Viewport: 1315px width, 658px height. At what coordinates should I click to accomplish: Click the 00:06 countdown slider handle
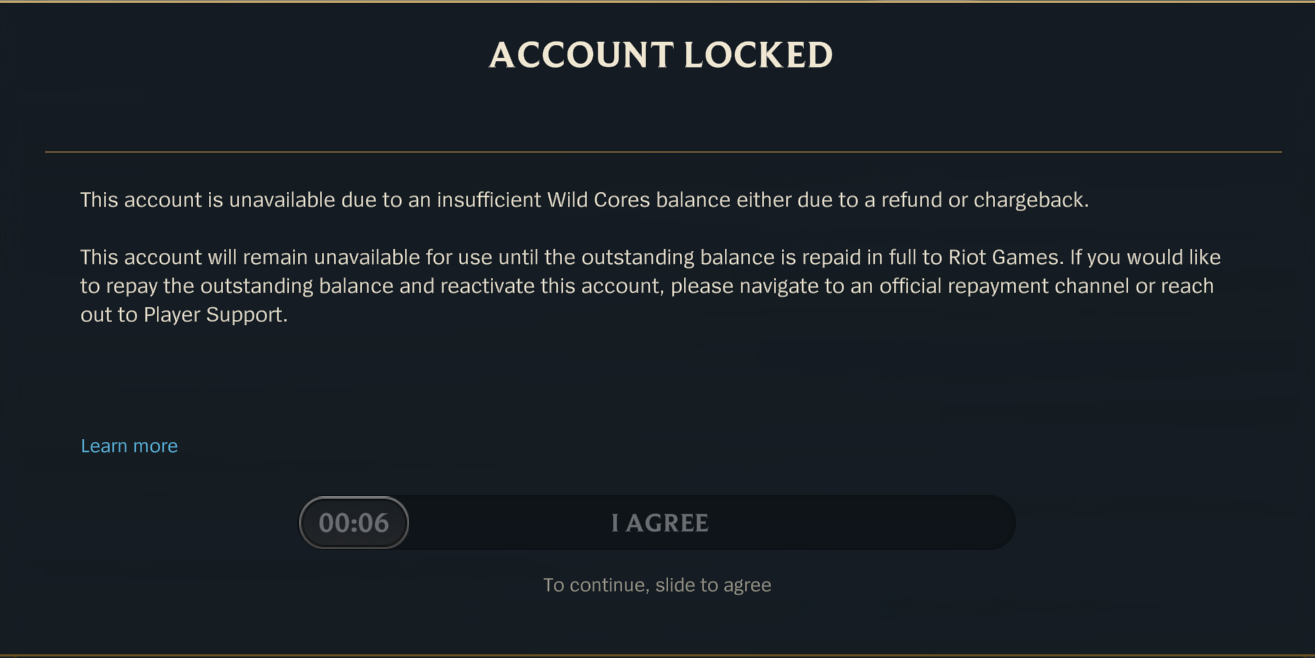coord(354,522)
